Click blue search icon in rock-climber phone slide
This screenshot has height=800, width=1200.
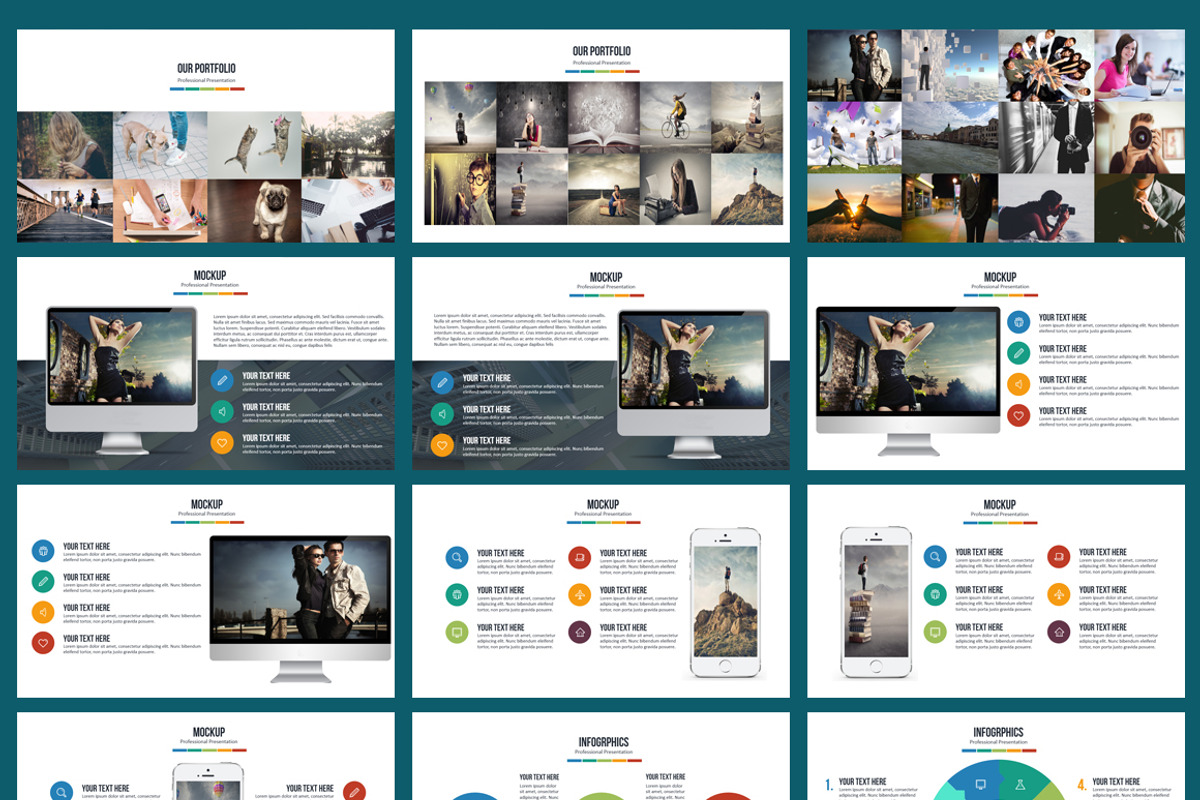tap(457, 557)
